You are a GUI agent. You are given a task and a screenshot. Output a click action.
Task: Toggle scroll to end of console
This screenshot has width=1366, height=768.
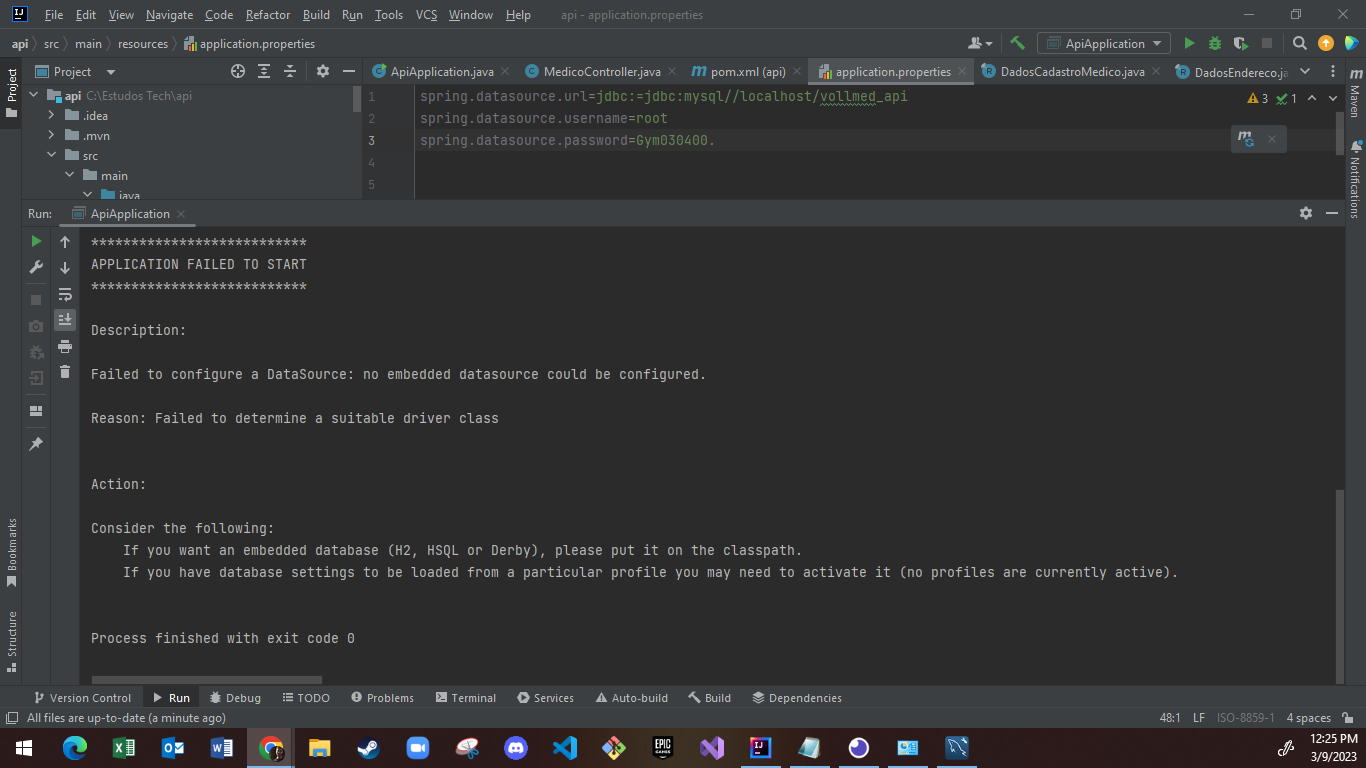click(x=65, y=319)
